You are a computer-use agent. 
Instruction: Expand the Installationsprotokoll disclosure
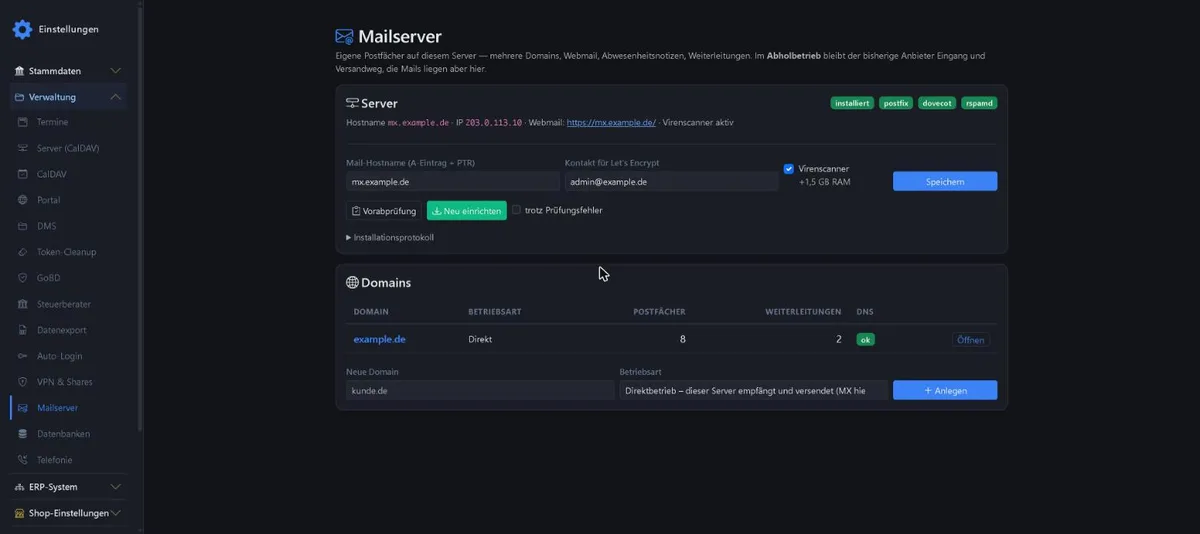click(x=390, y=238)
